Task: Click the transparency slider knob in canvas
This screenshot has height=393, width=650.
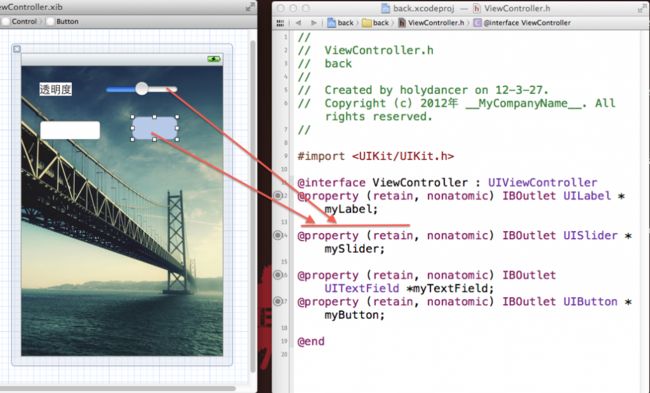Action: [142, 88]
